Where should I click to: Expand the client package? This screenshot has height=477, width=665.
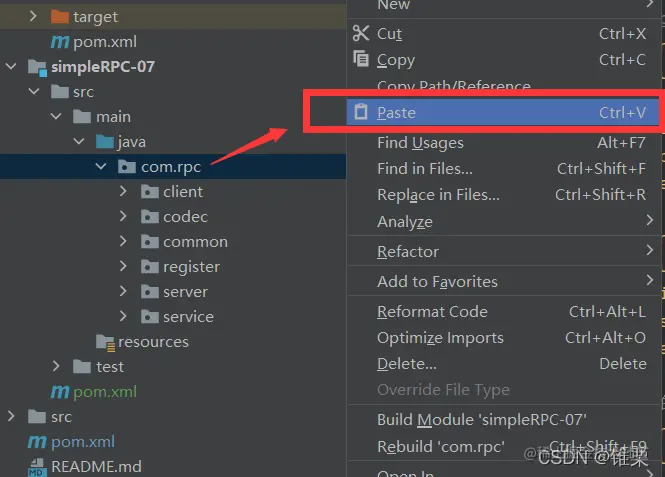pos(123,191)
